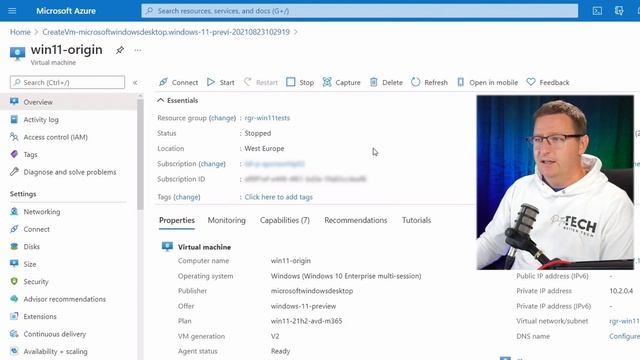Collapse the Essentials section
The height and width of the screenshot is (360, 640).
178,100
